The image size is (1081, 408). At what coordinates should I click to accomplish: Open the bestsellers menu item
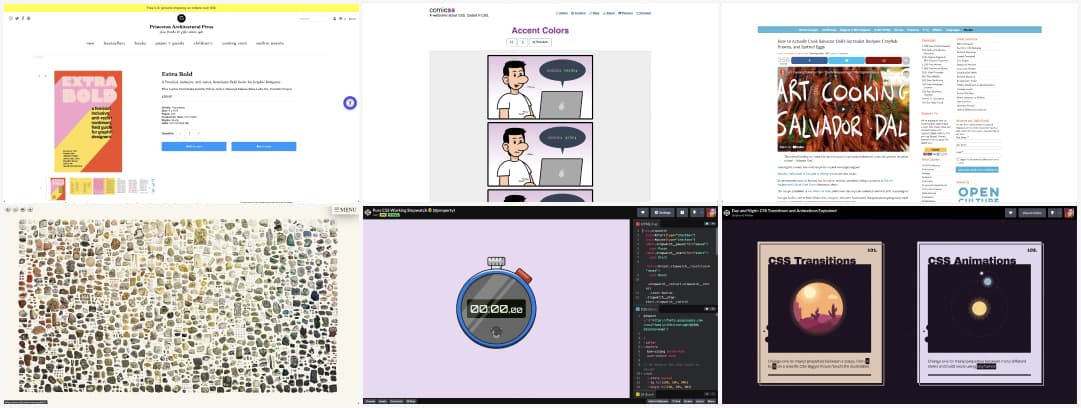tap(115, 43)
